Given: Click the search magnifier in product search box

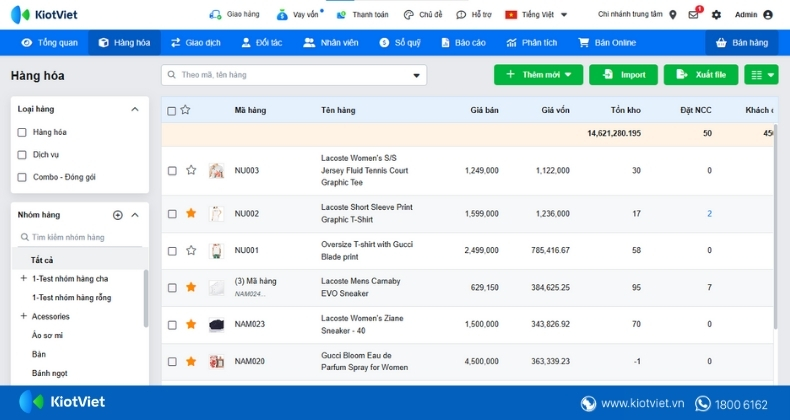Looking at the screenshot, I should 172,75.
